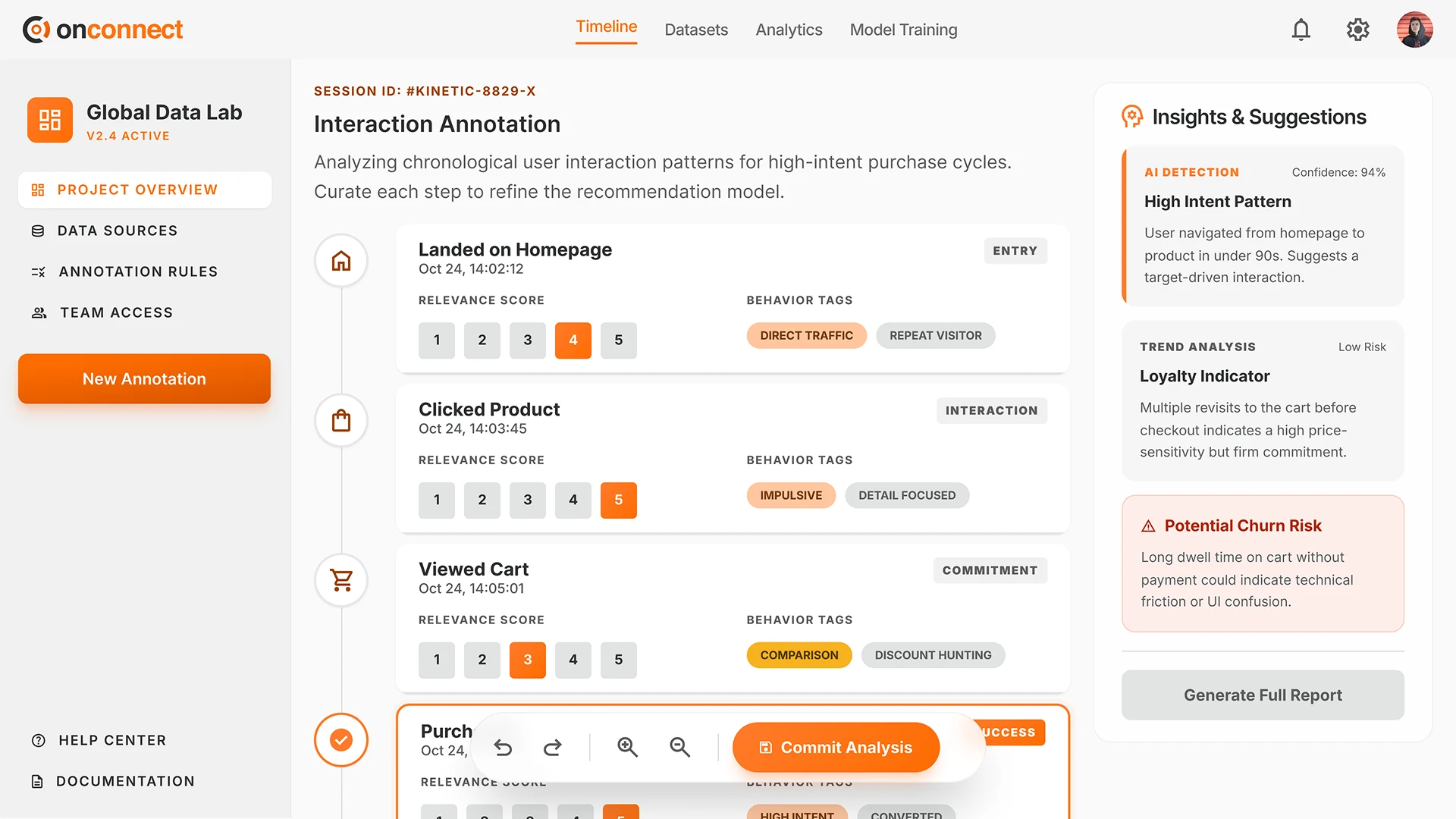Viewport: 1456px width, 819px height.
Task: Zoom out using the magnifier minus icon
Action: point(679,748)
